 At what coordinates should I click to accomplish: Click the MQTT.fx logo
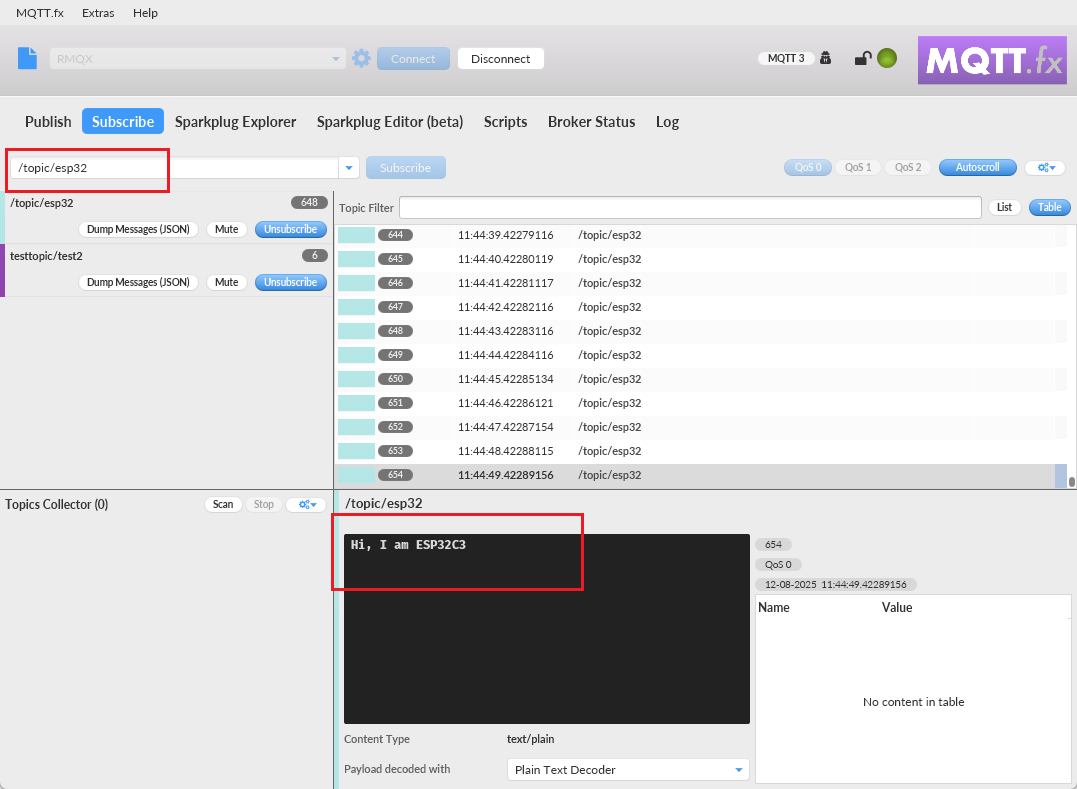coord(992,60)
